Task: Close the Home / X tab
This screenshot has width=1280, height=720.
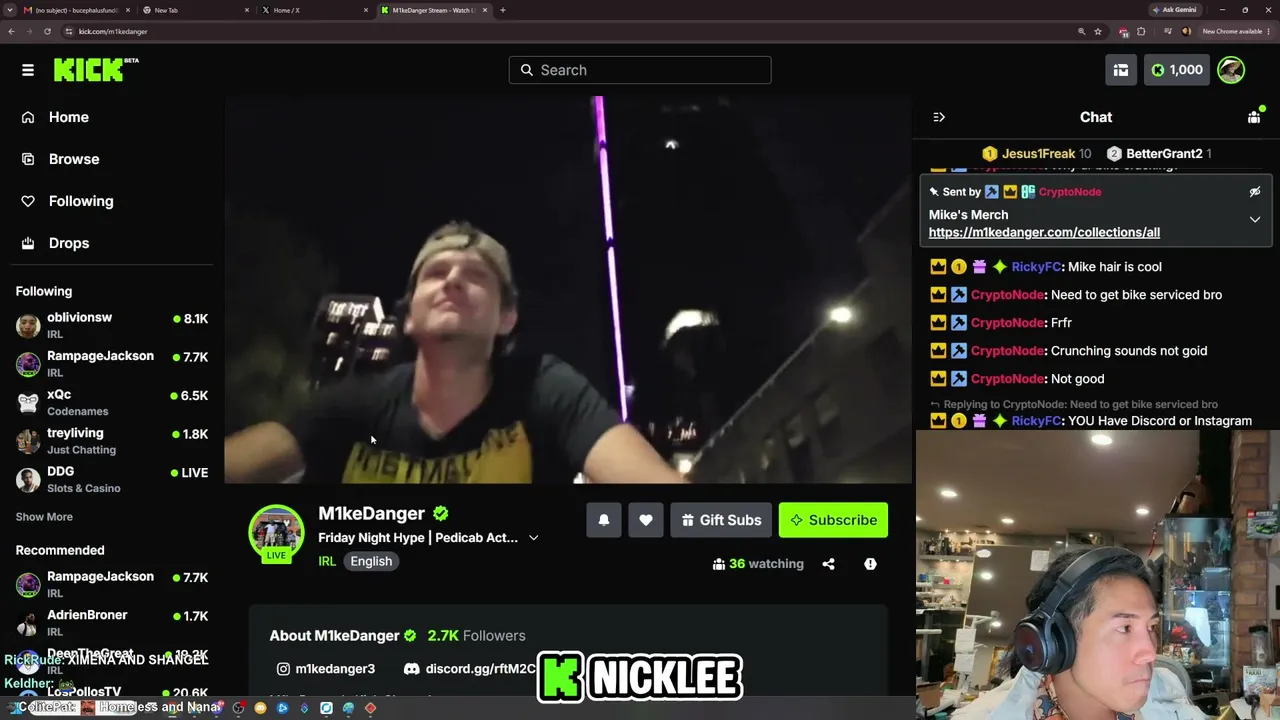Action: pos(366,10)
